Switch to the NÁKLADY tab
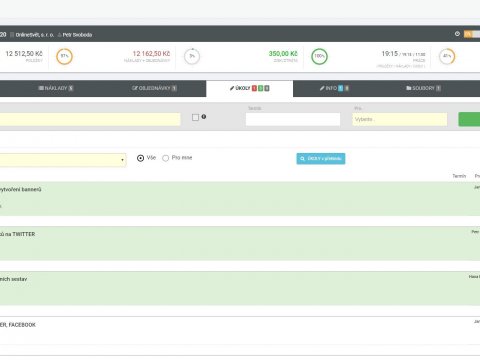 tap(56, 88)
